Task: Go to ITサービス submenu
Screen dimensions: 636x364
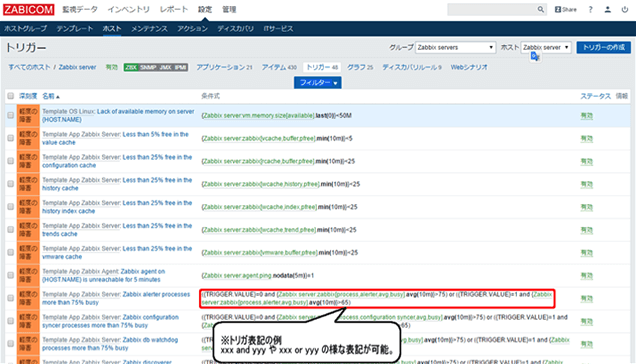Action: click(x=278, y=29)
